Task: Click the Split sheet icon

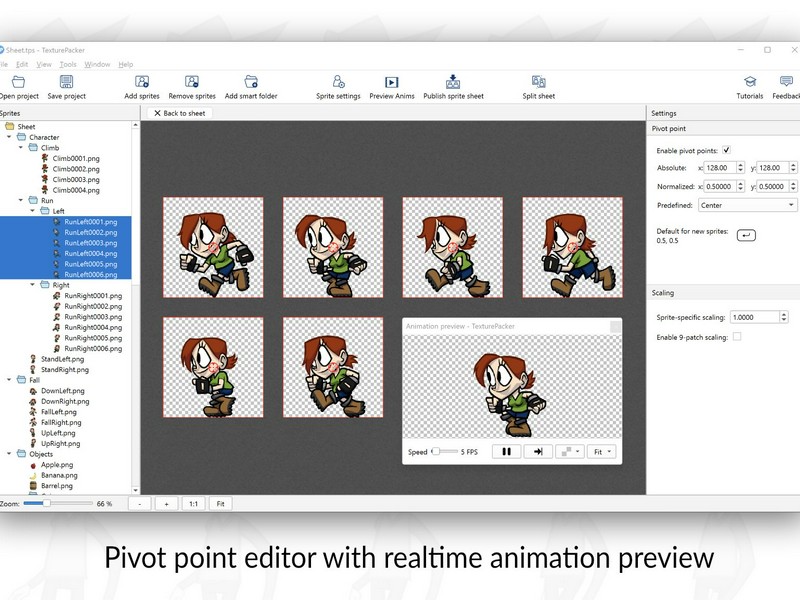Action: 539,82
